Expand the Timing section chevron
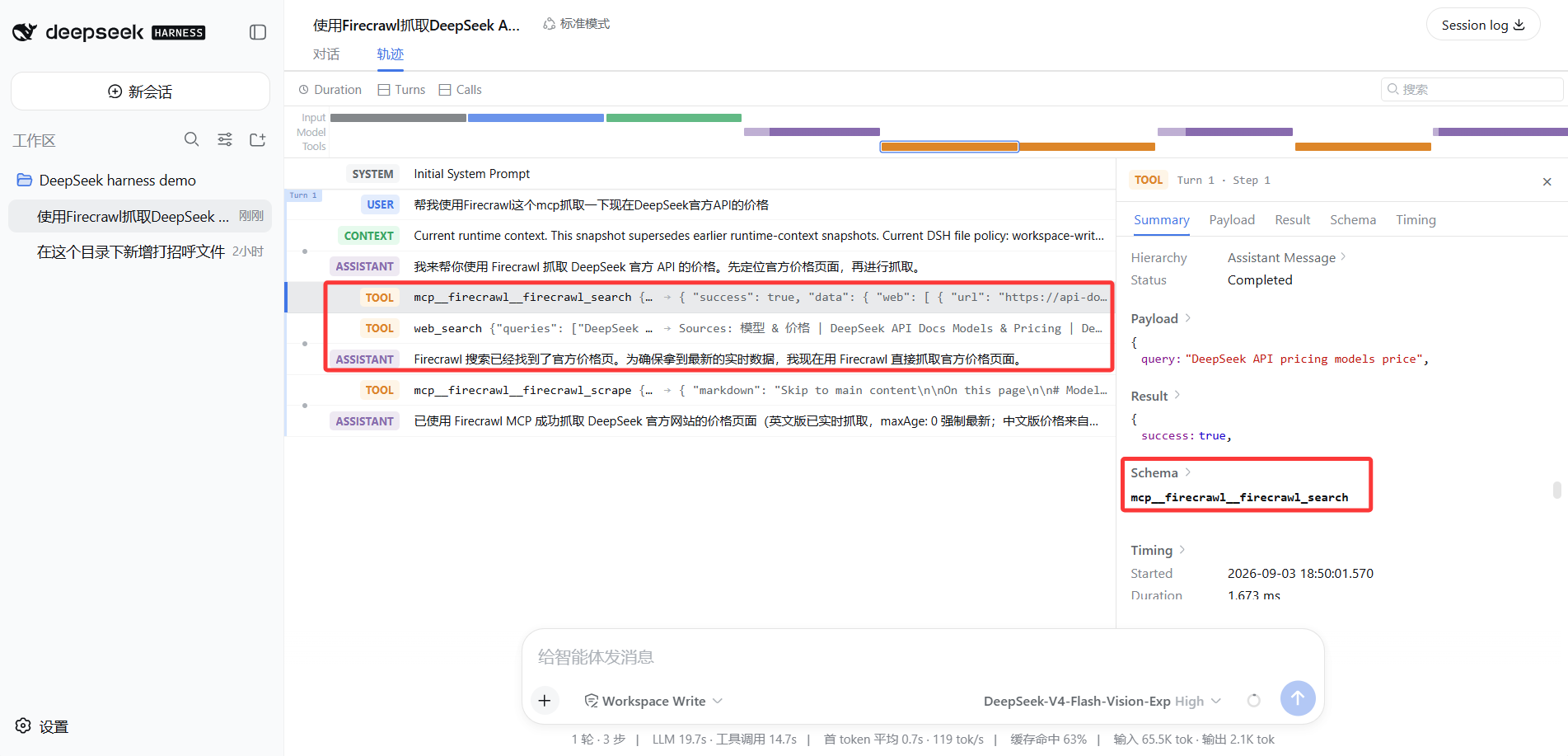Screen dimensions: 1568x756 click(1182, 550)
